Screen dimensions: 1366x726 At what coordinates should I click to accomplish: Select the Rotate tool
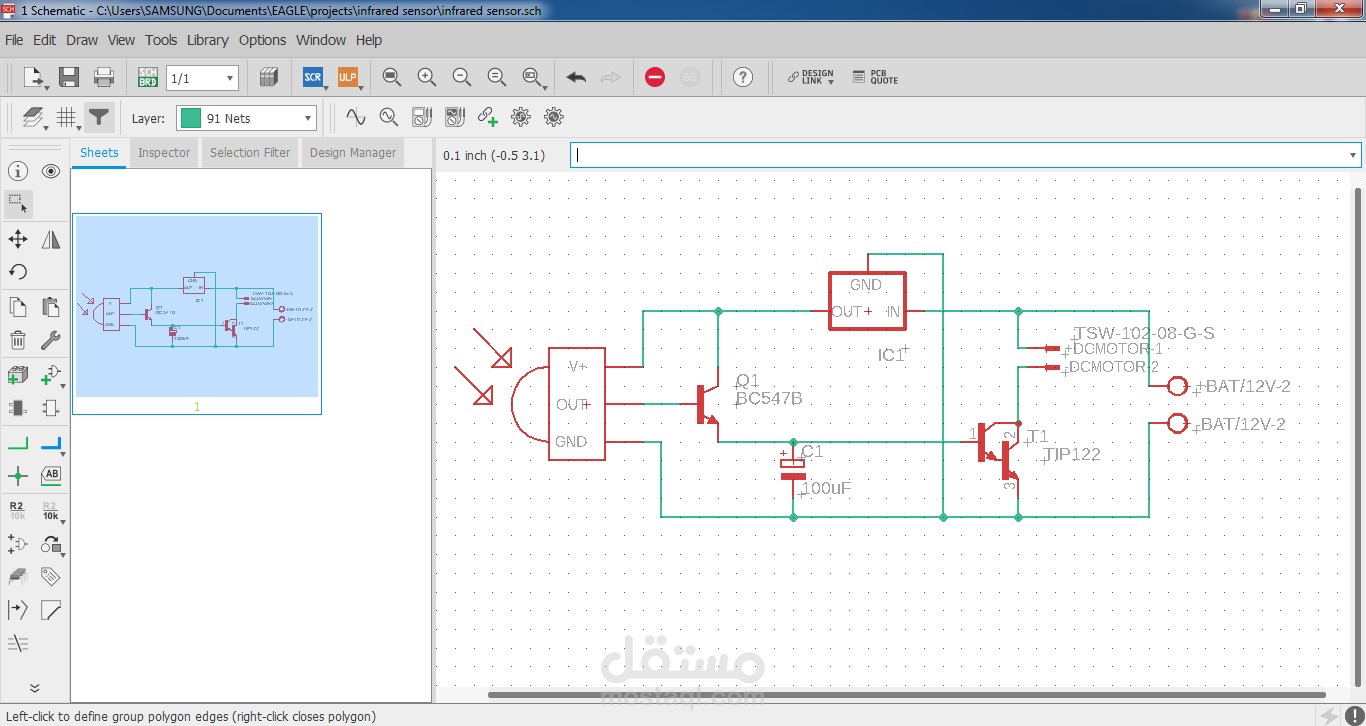click(17, 271)
